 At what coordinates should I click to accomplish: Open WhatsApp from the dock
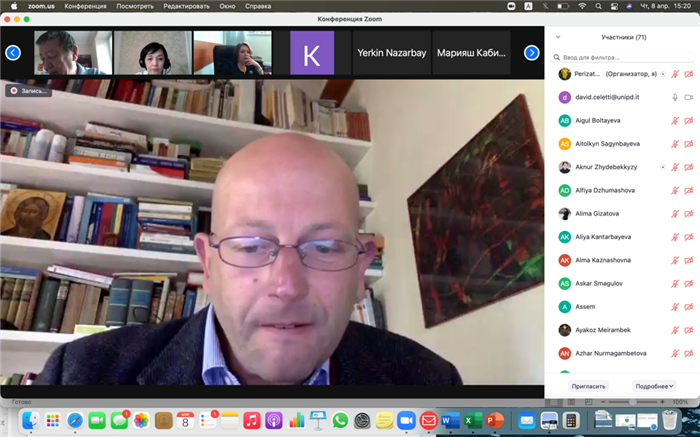click(x=340, y=421)
